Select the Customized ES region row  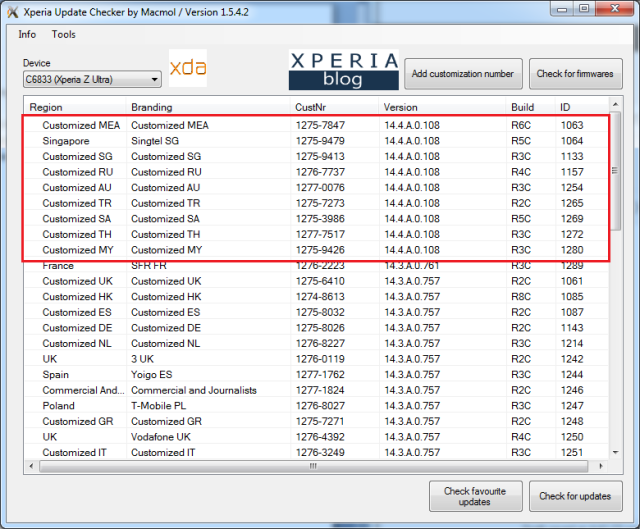(x=316, y=312)
